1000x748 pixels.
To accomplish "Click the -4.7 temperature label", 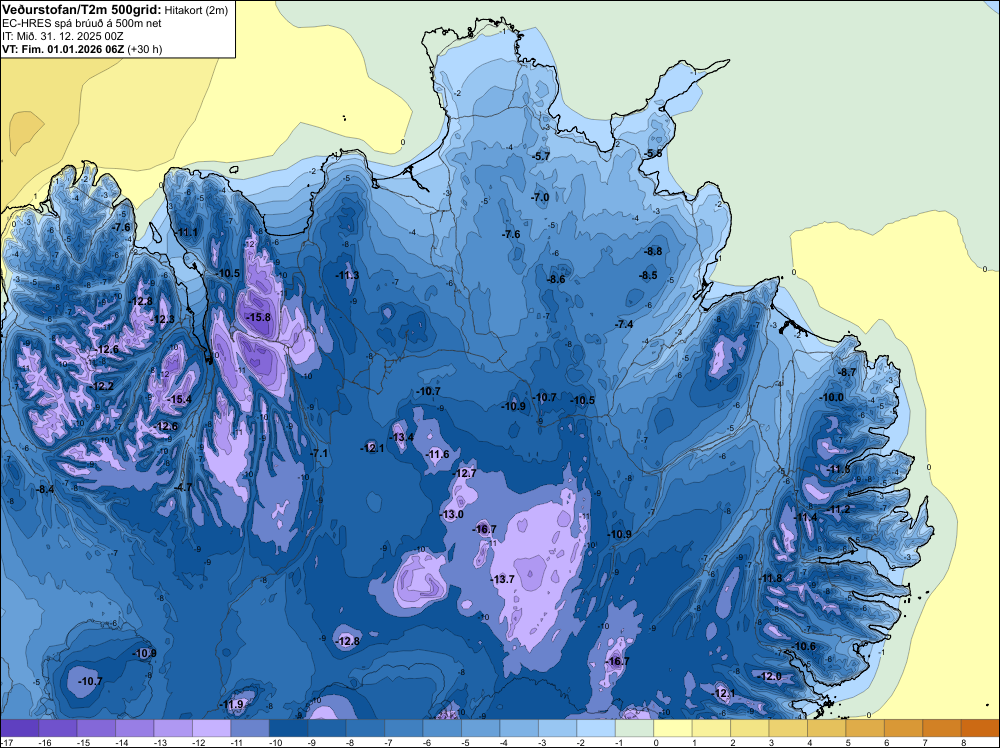I will 183,487.
